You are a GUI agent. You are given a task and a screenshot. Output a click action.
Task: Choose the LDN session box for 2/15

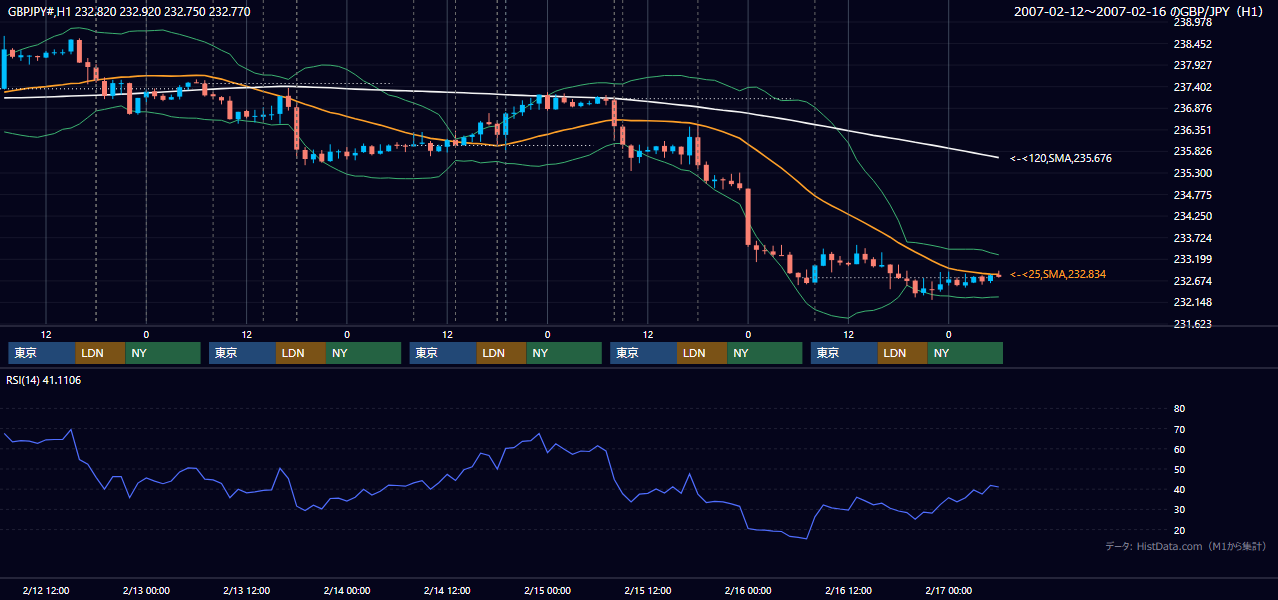click(x=702, y=353)
